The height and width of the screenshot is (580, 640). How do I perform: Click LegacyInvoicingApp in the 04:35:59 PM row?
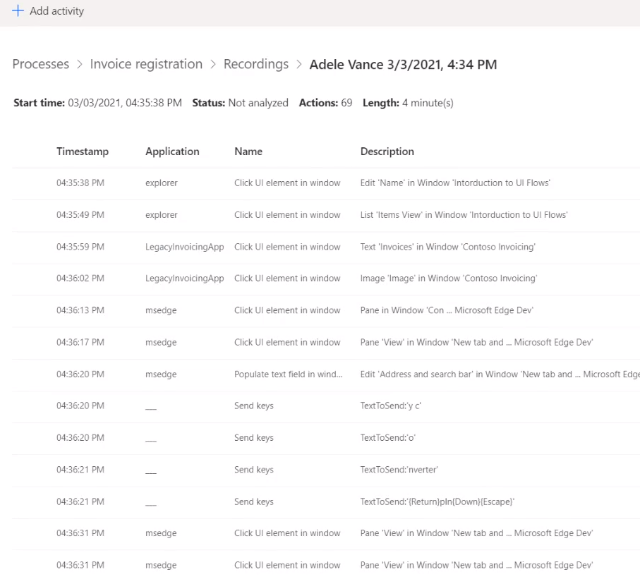coord(184,247)
